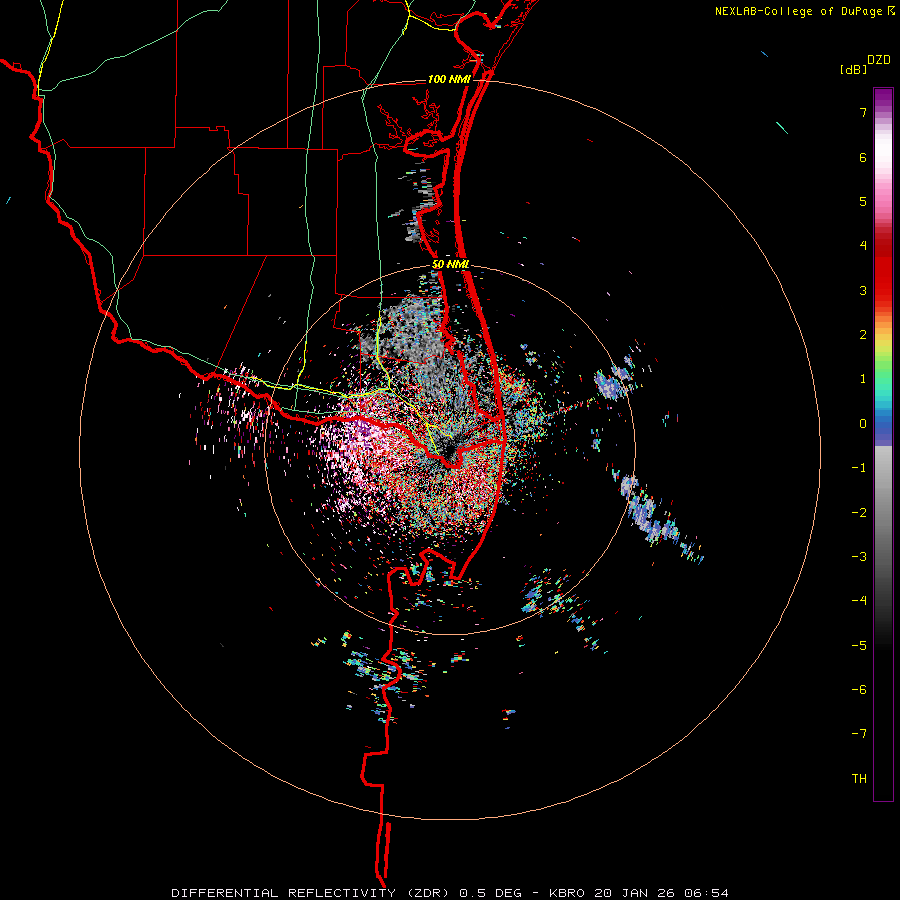
Task: Click the 6 value on color scale
Action: click(x=863, y=157)
